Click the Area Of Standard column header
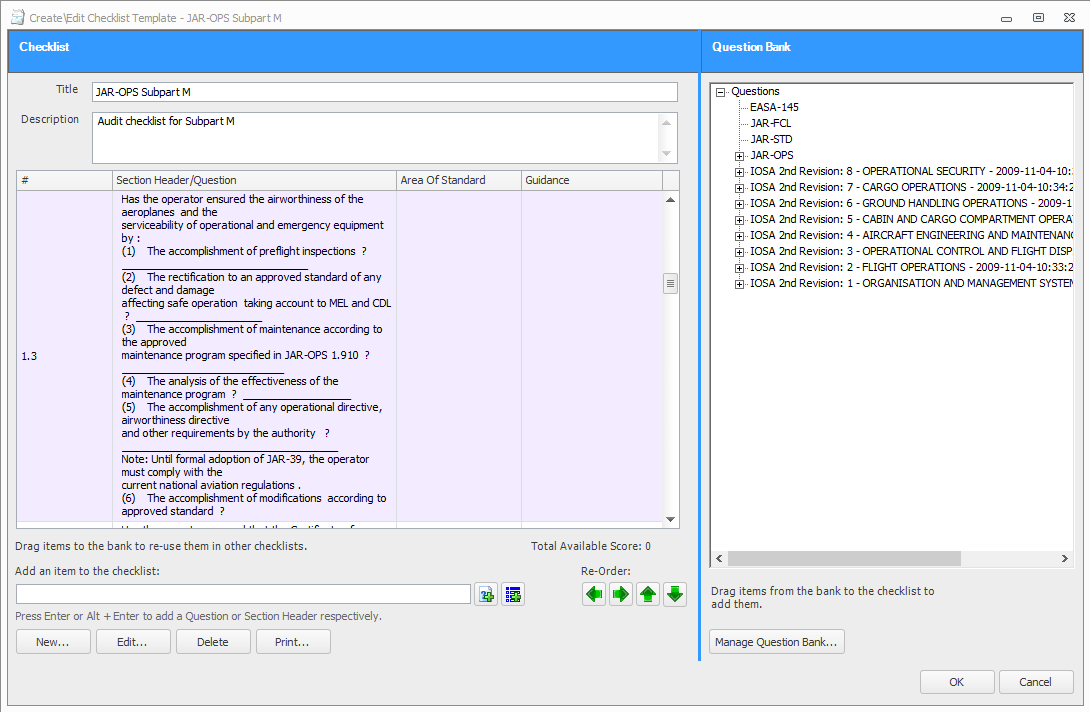The width and height of the screenshot is (1091, 715). [x=459, y=180]
